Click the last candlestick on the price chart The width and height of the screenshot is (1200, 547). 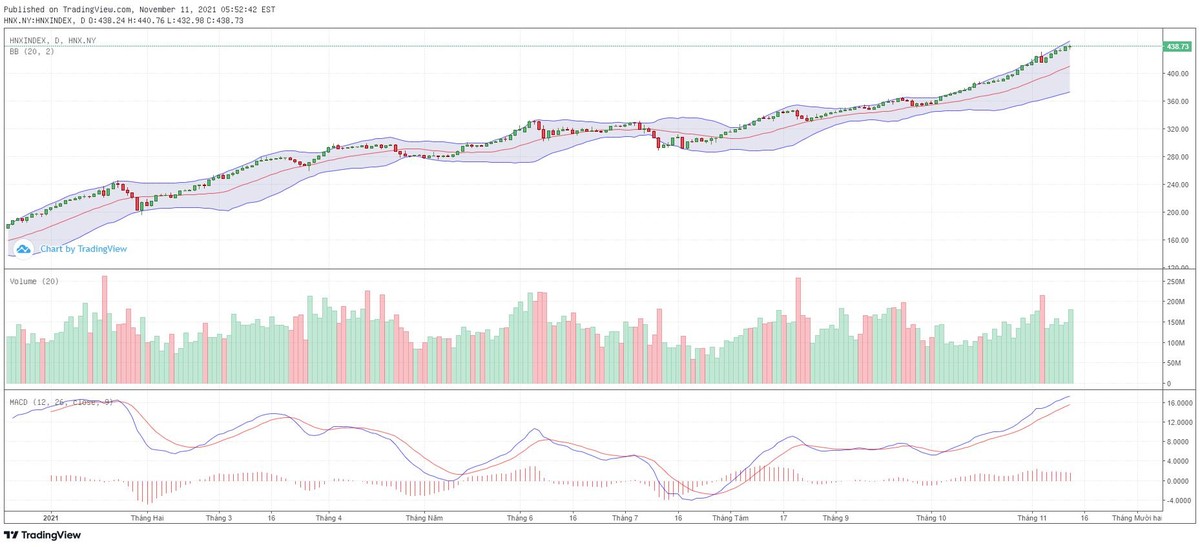(x=1070, y=46)
